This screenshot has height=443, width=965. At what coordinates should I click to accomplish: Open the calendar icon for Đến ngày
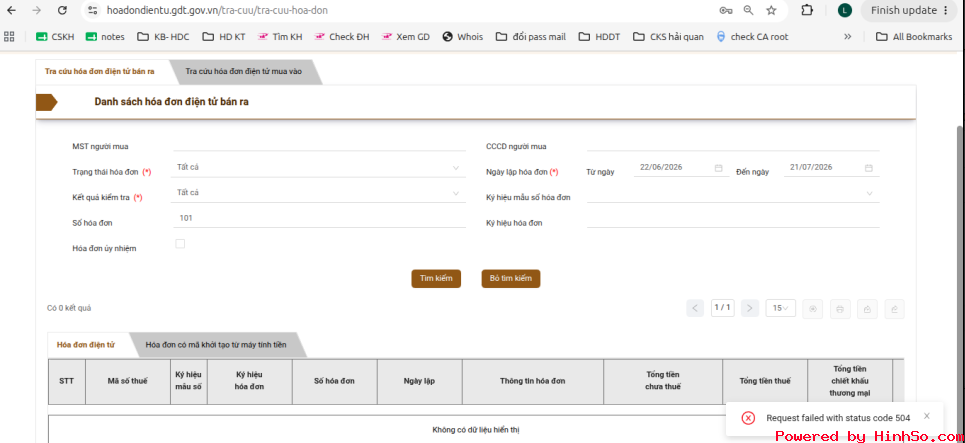coord(868,168)
